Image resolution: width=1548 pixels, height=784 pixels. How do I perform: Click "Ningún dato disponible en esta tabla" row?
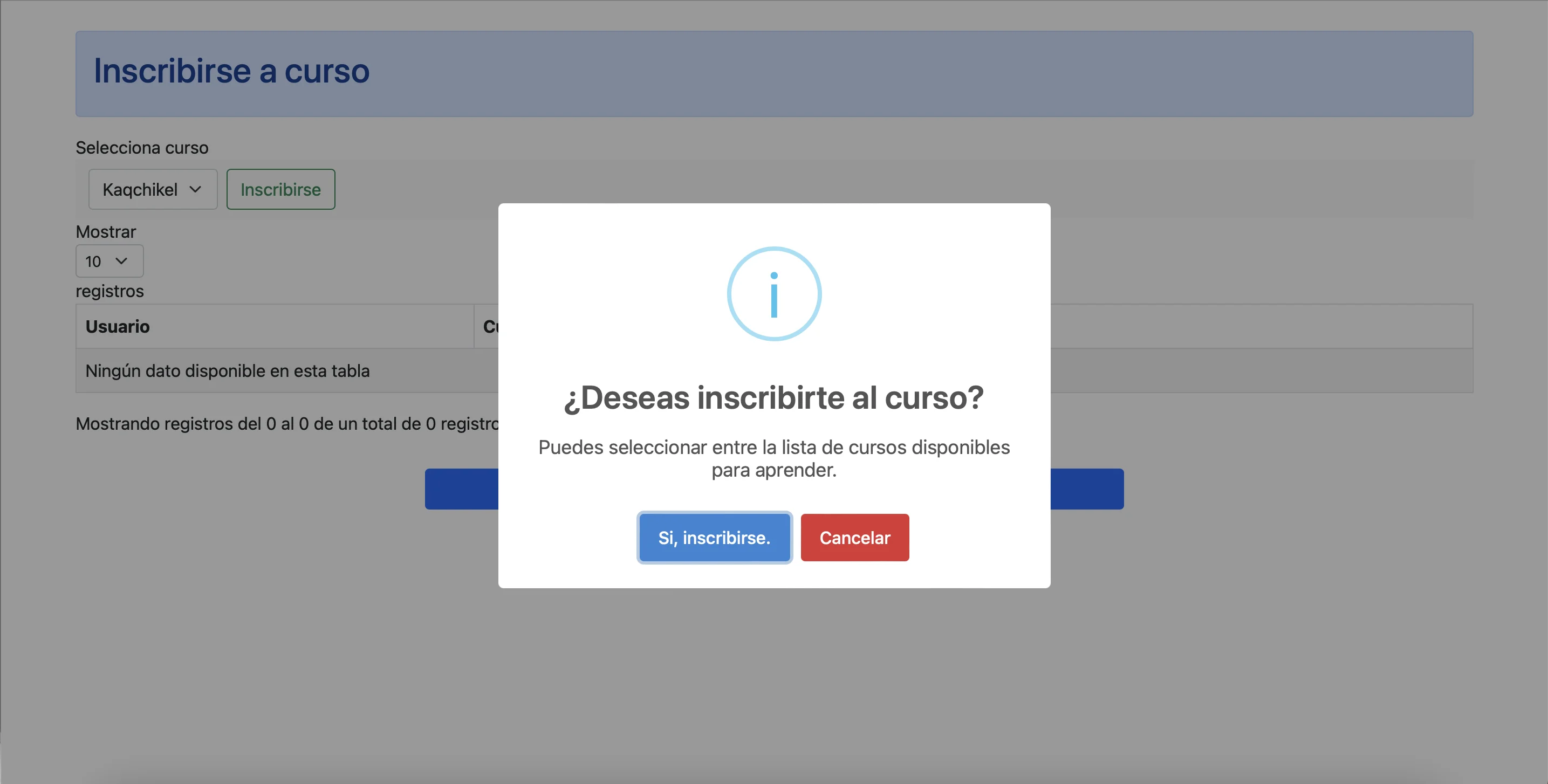coord(774,370)
